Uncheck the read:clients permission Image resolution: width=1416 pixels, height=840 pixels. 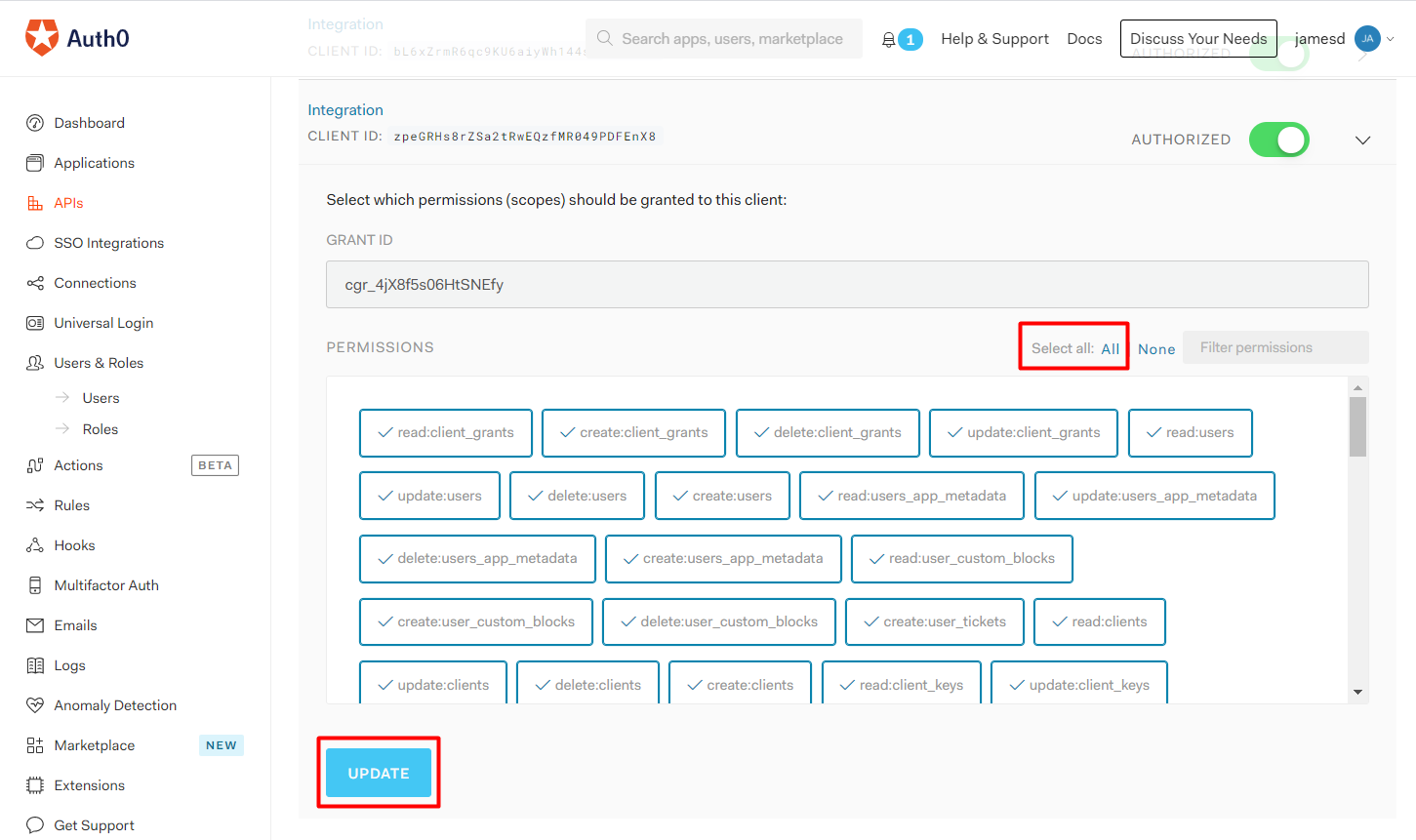[x=1100, y=622]
